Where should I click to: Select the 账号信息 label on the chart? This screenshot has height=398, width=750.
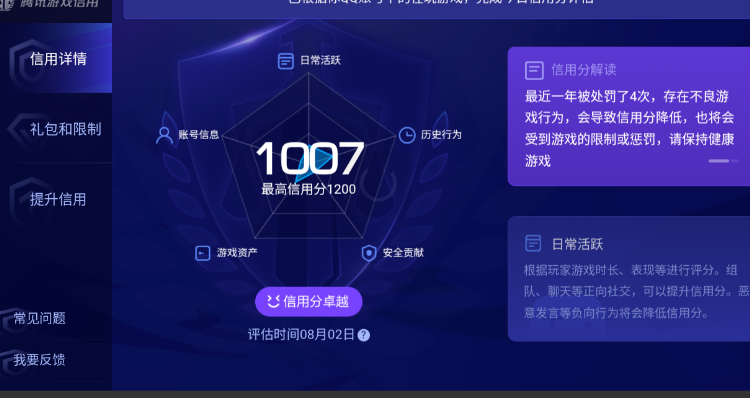(x=199, y=135)
